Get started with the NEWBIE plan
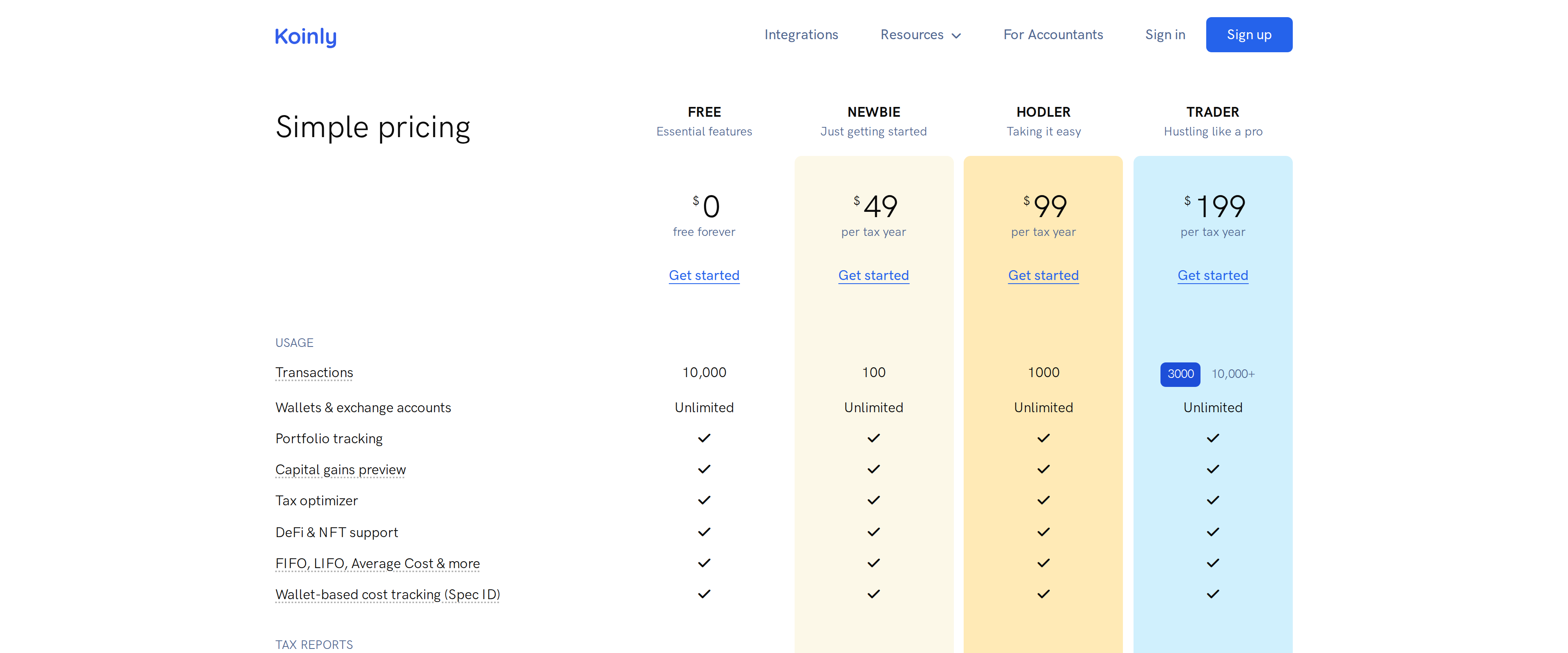1568x653 pixels. point(873,275)
